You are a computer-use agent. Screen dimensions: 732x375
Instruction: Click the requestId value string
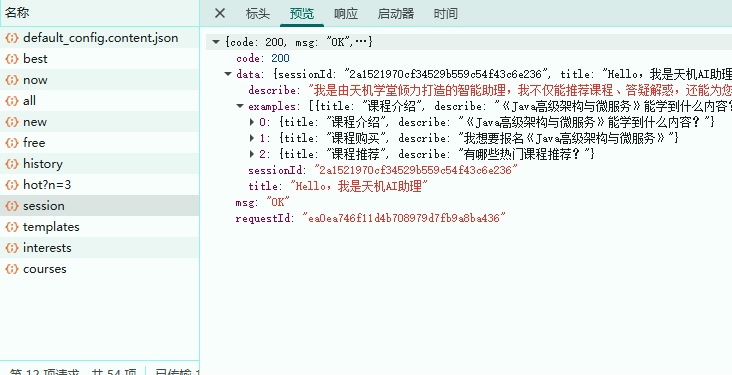[404, 218]
